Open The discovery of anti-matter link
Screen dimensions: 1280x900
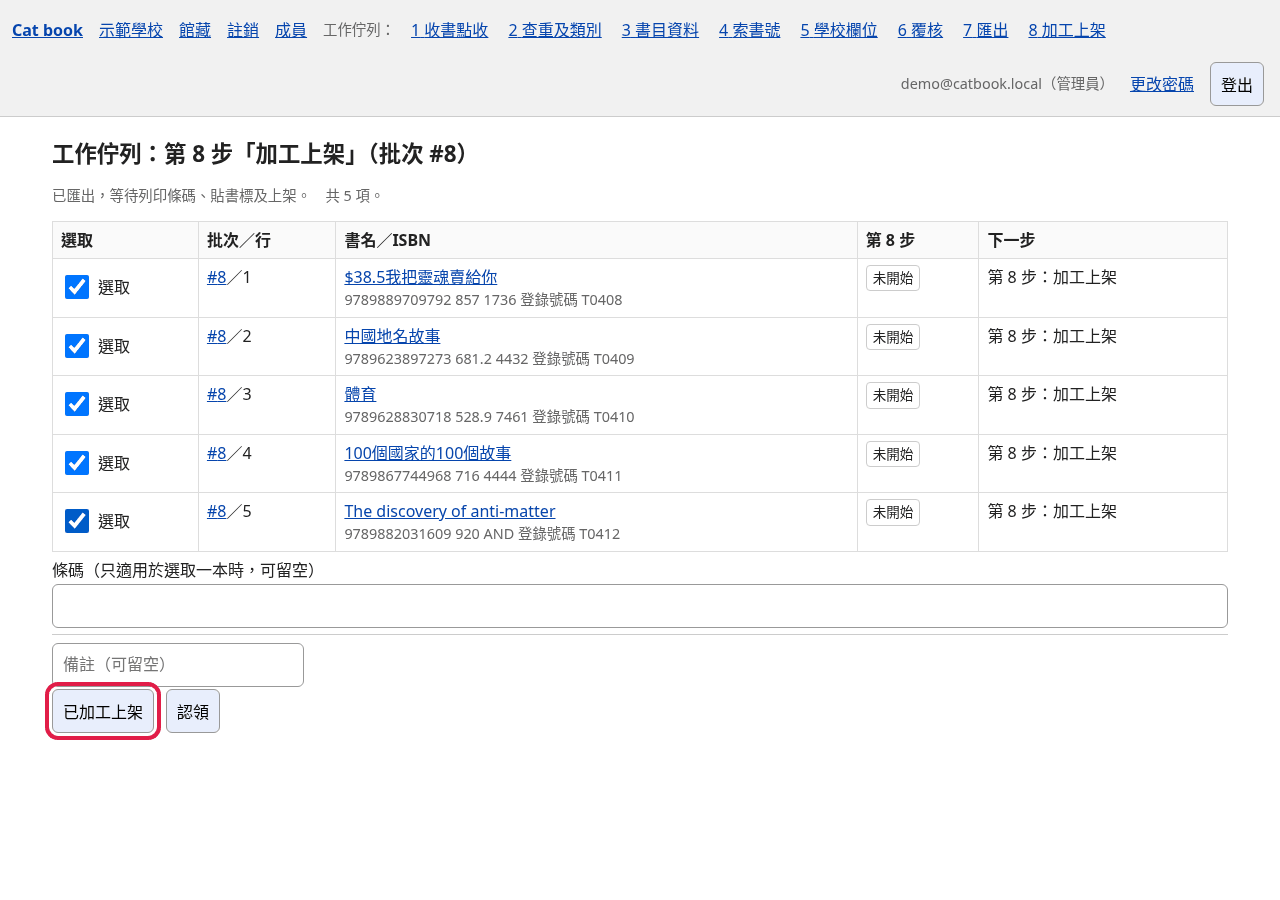pos(450,511)
